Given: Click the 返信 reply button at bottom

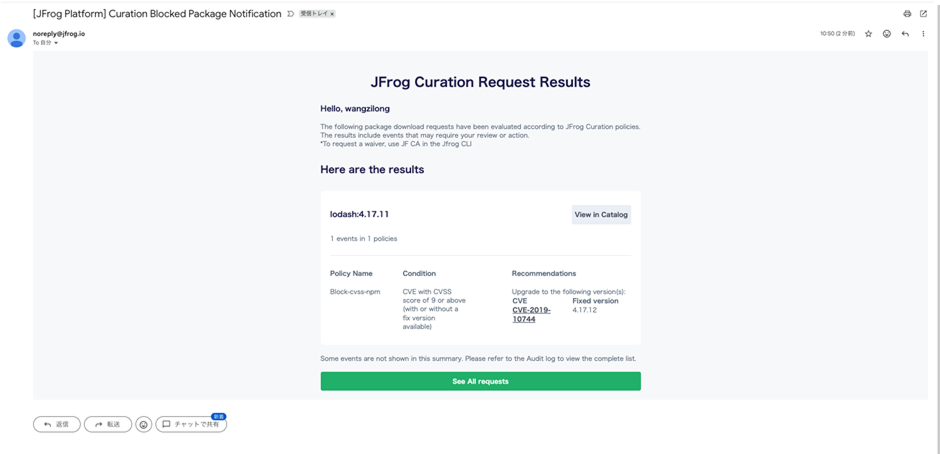Looking at the screenshot, I should click(57, 424).
